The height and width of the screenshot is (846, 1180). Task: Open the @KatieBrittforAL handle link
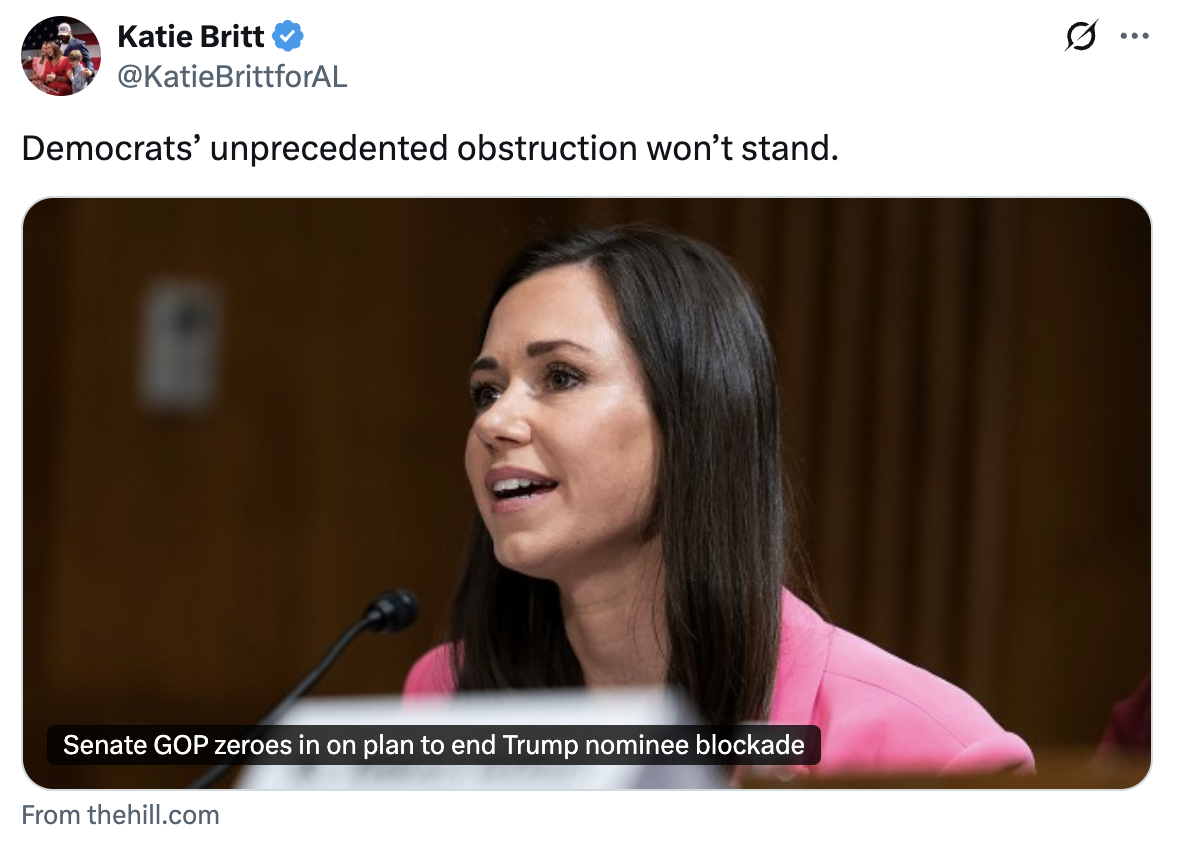click(x=233, y=76)
